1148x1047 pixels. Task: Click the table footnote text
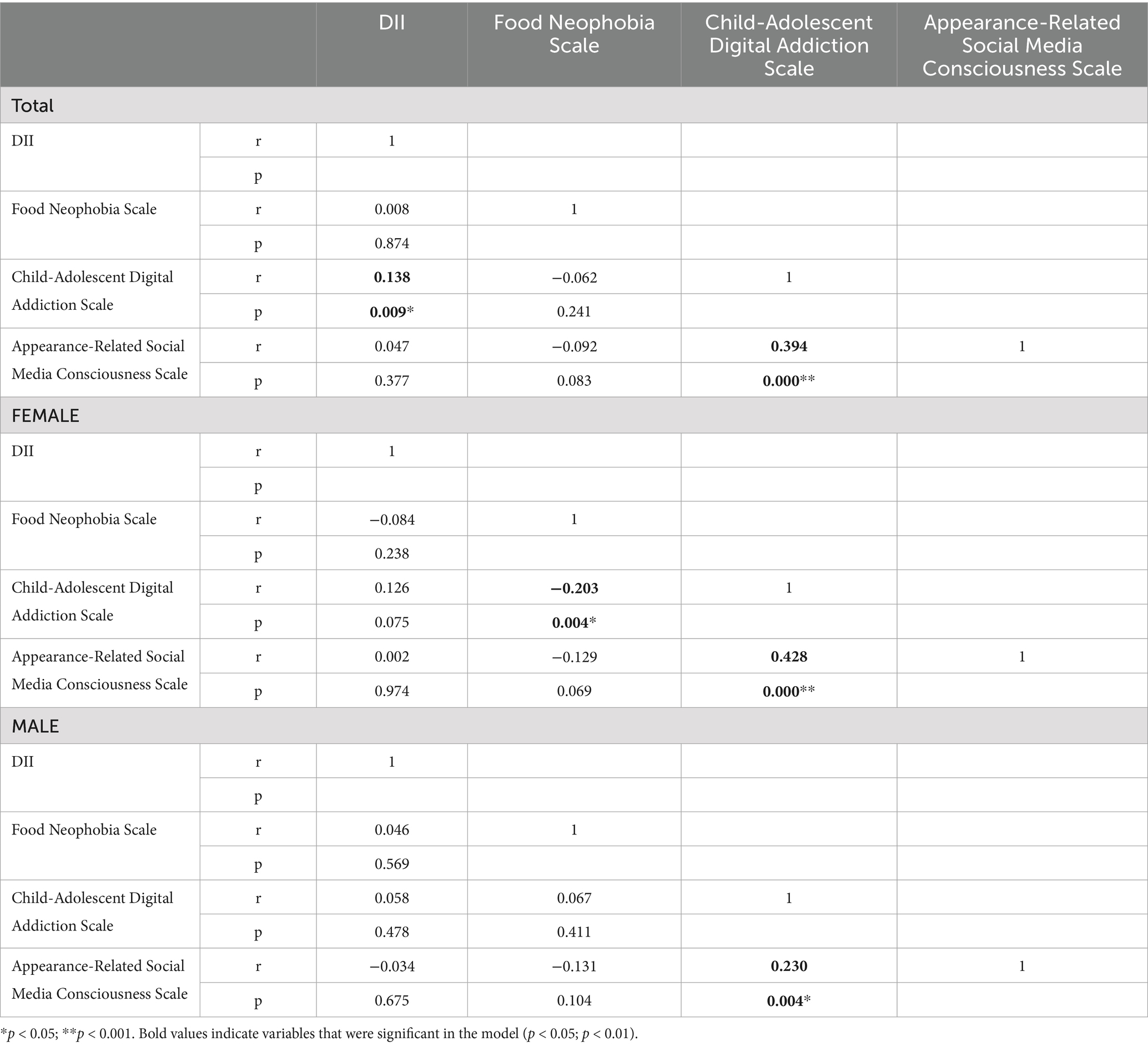(x=319, y=1034)
